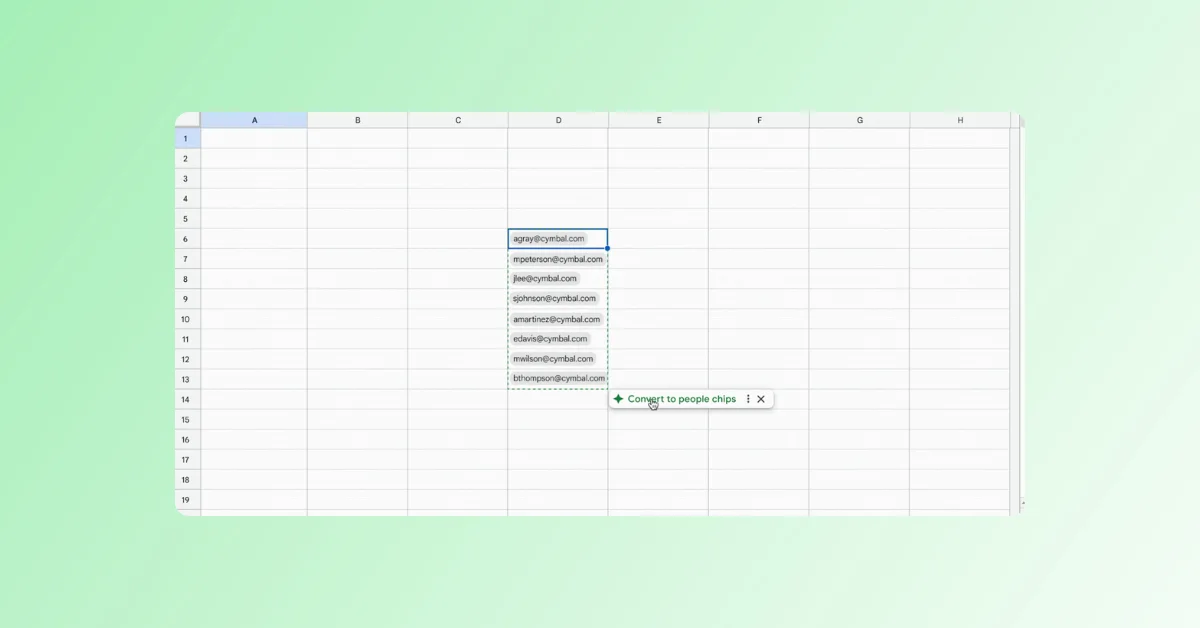
Task: Select column H header
Action: (960, 120)
